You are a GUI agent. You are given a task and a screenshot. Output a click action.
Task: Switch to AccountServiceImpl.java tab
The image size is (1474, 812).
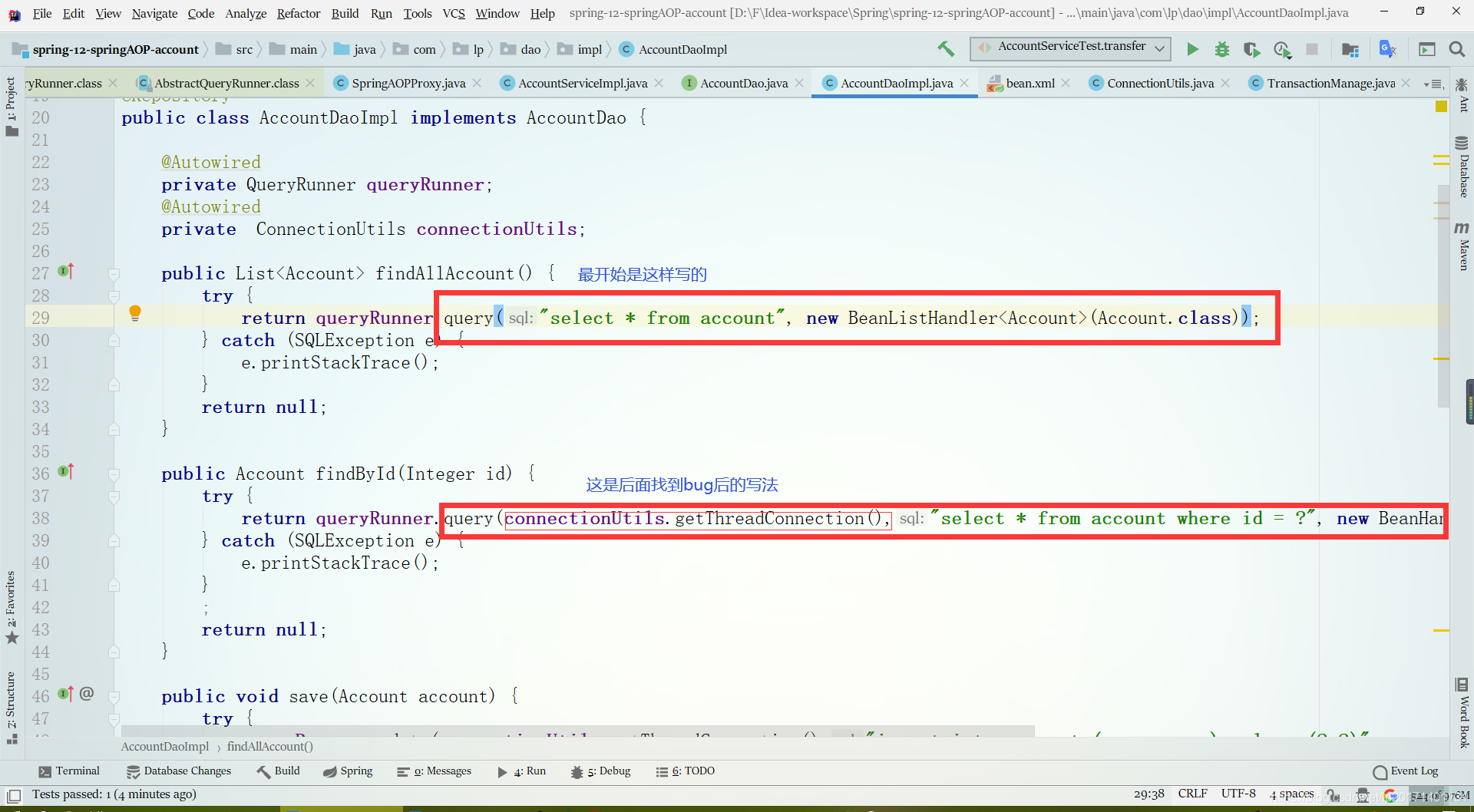coord(582,83)
